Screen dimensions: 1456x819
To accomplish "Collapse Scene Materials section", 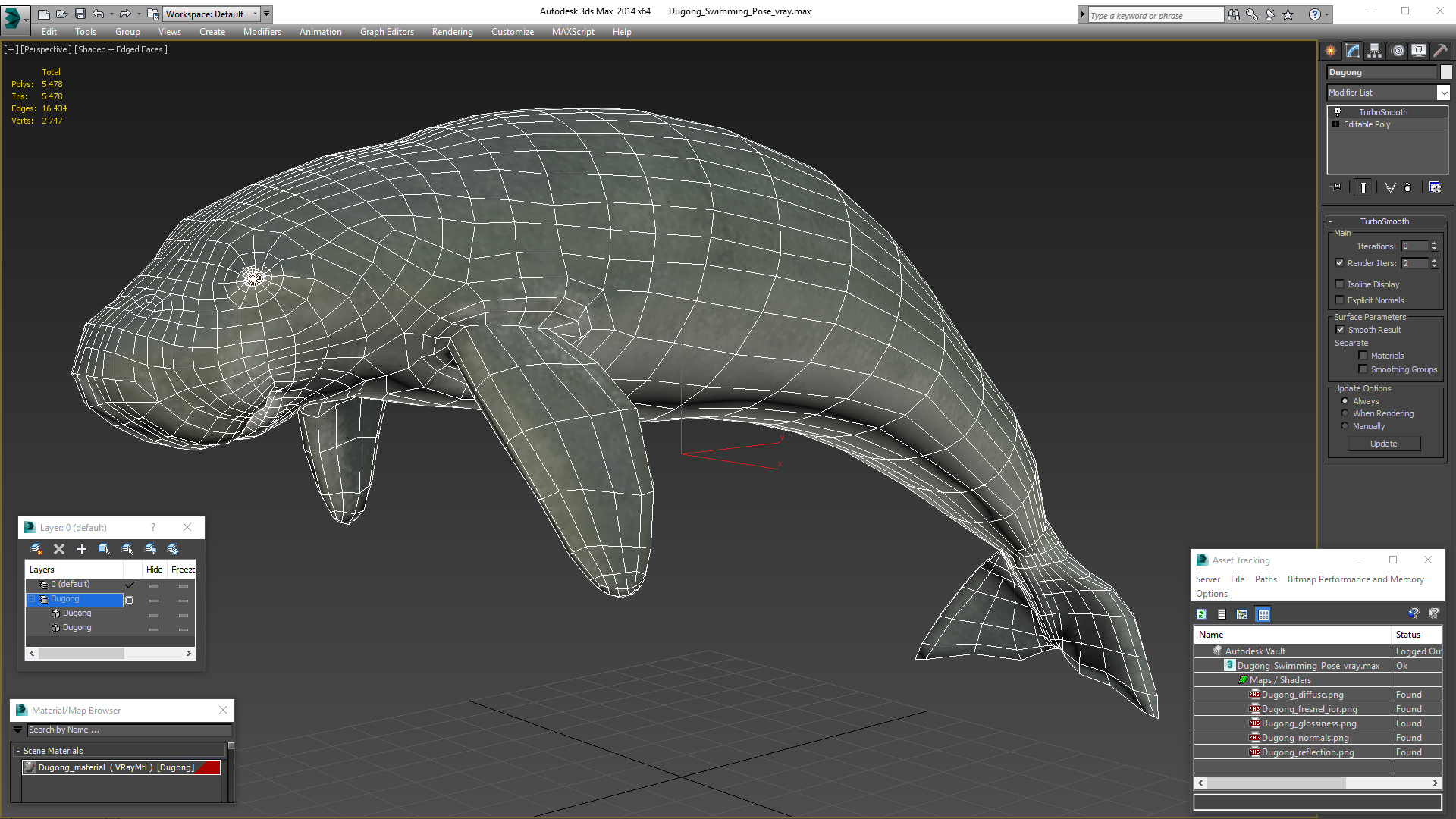I will 17,751.
